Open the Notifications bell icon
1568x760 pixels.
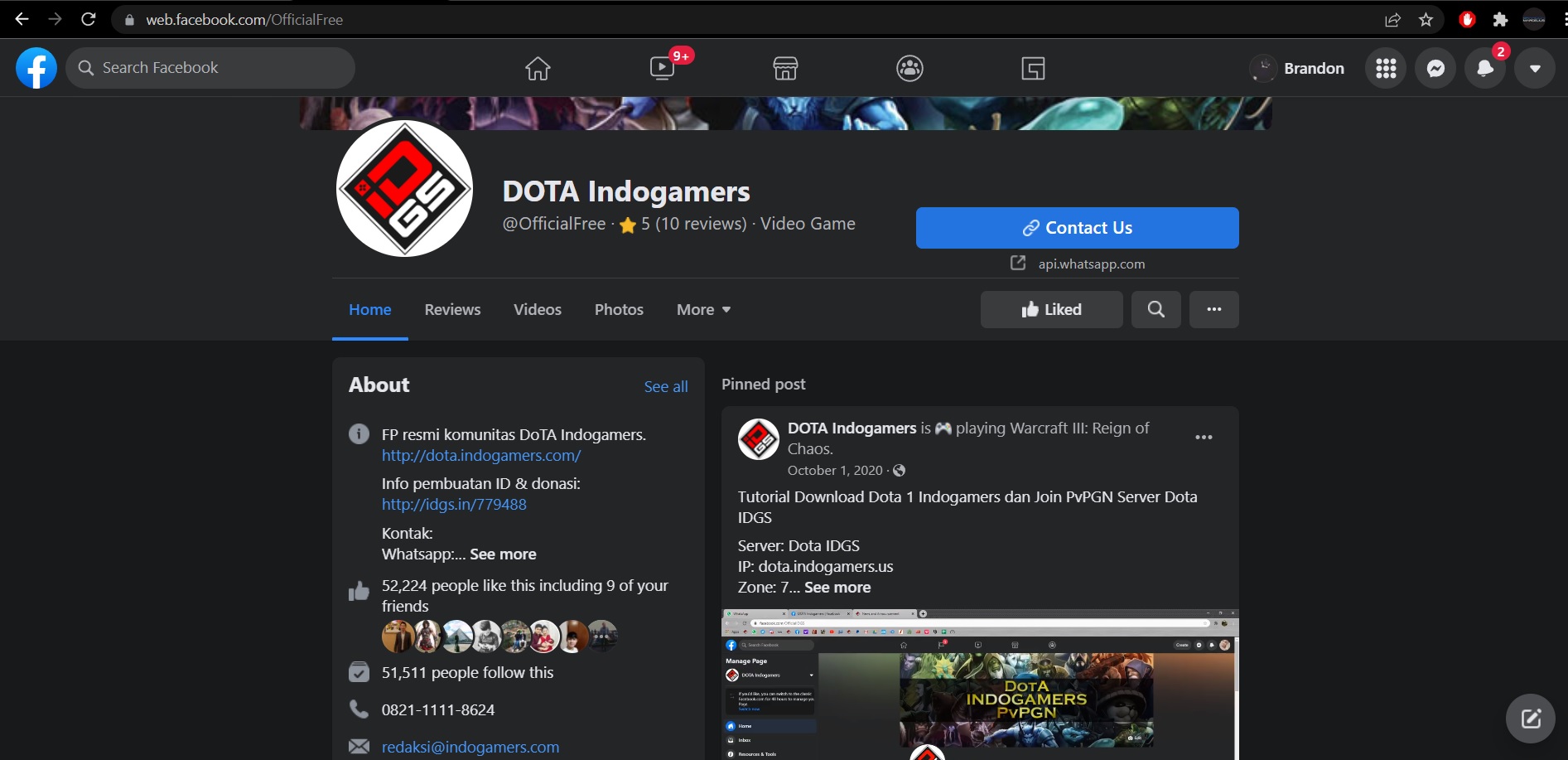point(1485,68)
